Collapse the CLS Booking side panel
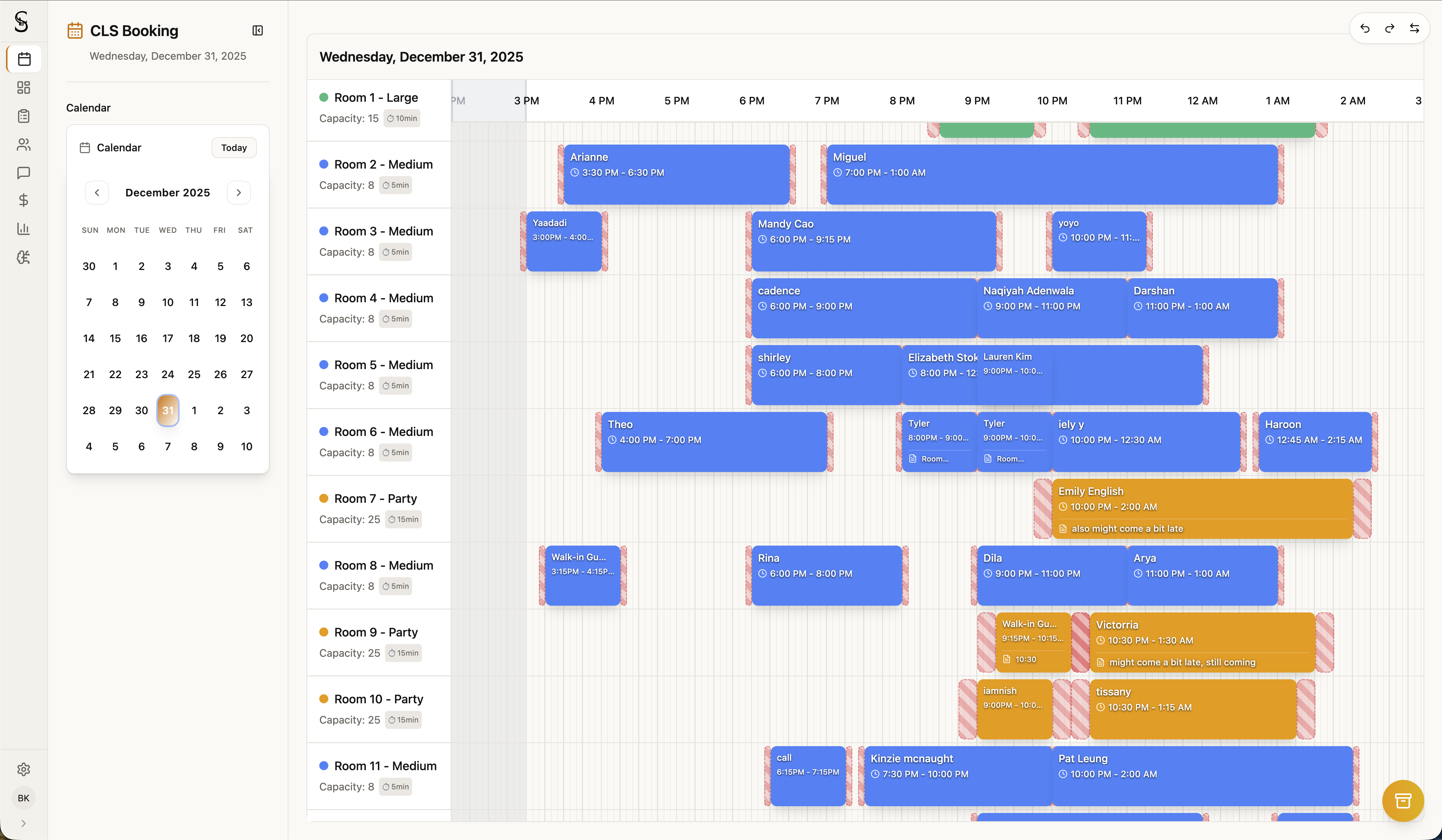The image size is (1442, 840). [x=258, y=30]
